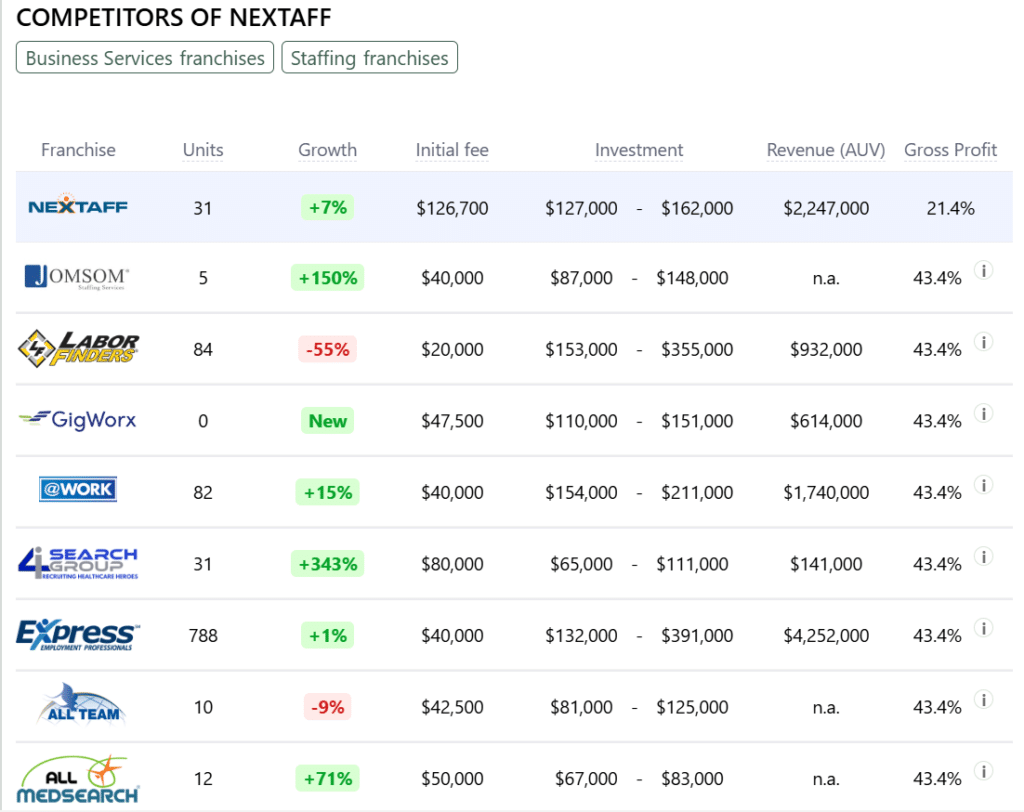Click the Labor Finders logo
1024x812 pixels.
(78, 348)
